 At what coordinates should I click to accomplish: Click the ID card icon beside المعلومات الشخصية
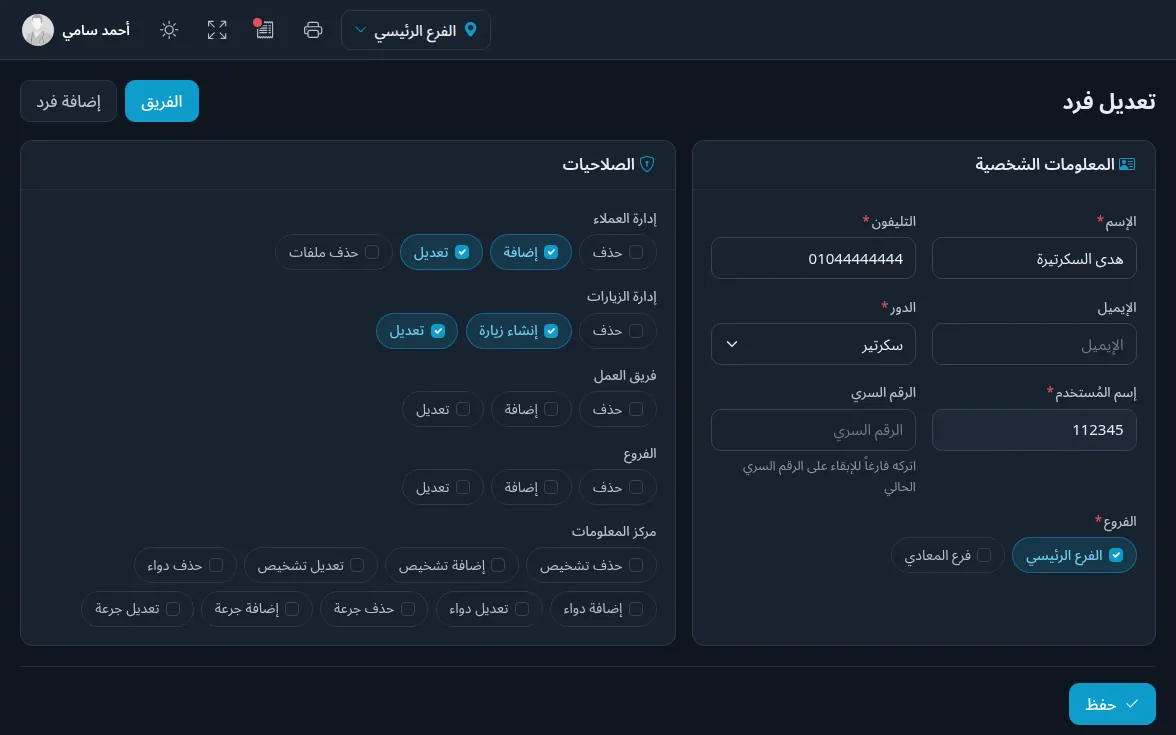(x=1126, y=164)
